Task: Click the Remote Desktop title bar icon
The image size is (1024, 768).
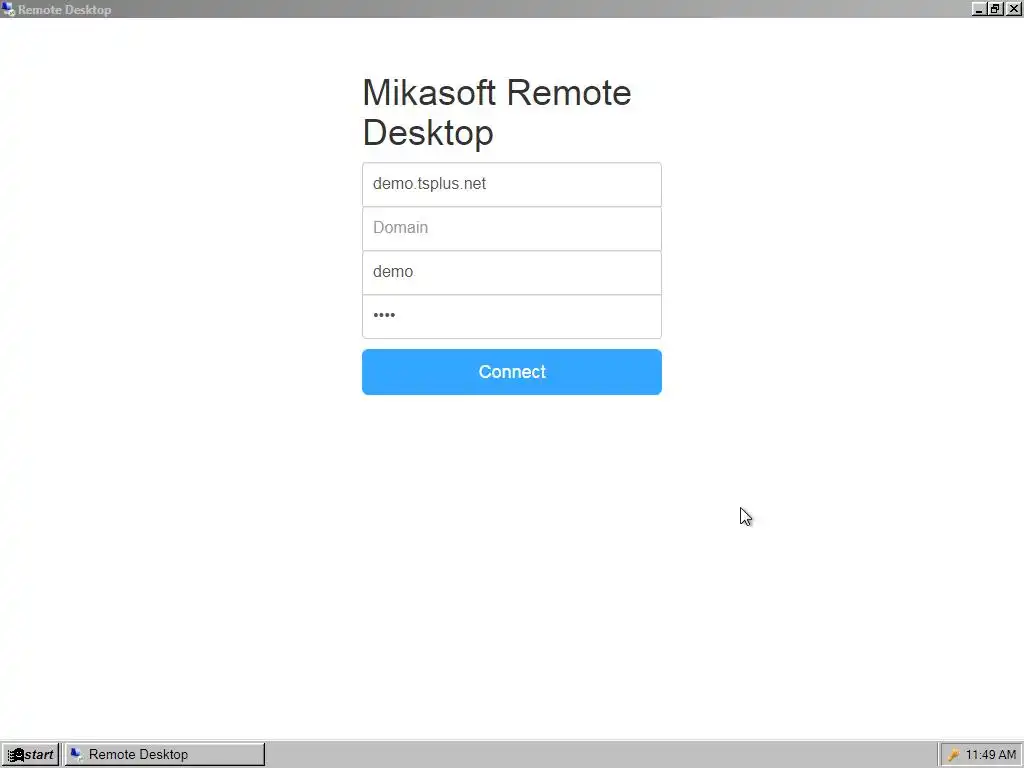Action: pos(8,9)
